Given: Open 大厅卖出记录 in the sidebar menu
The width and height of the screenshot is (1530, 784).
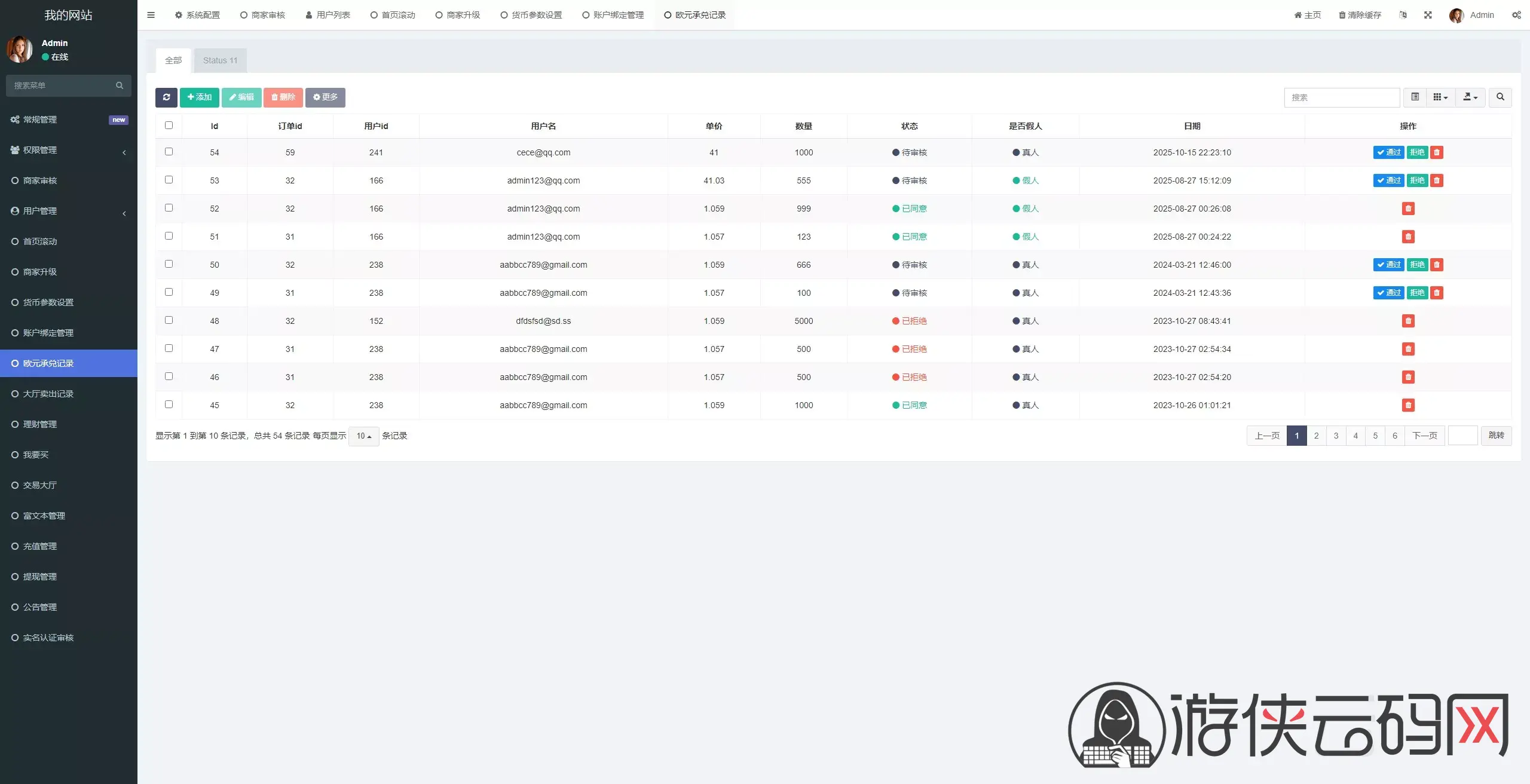Looking at the screenshot, I should (x=48, y=394).
